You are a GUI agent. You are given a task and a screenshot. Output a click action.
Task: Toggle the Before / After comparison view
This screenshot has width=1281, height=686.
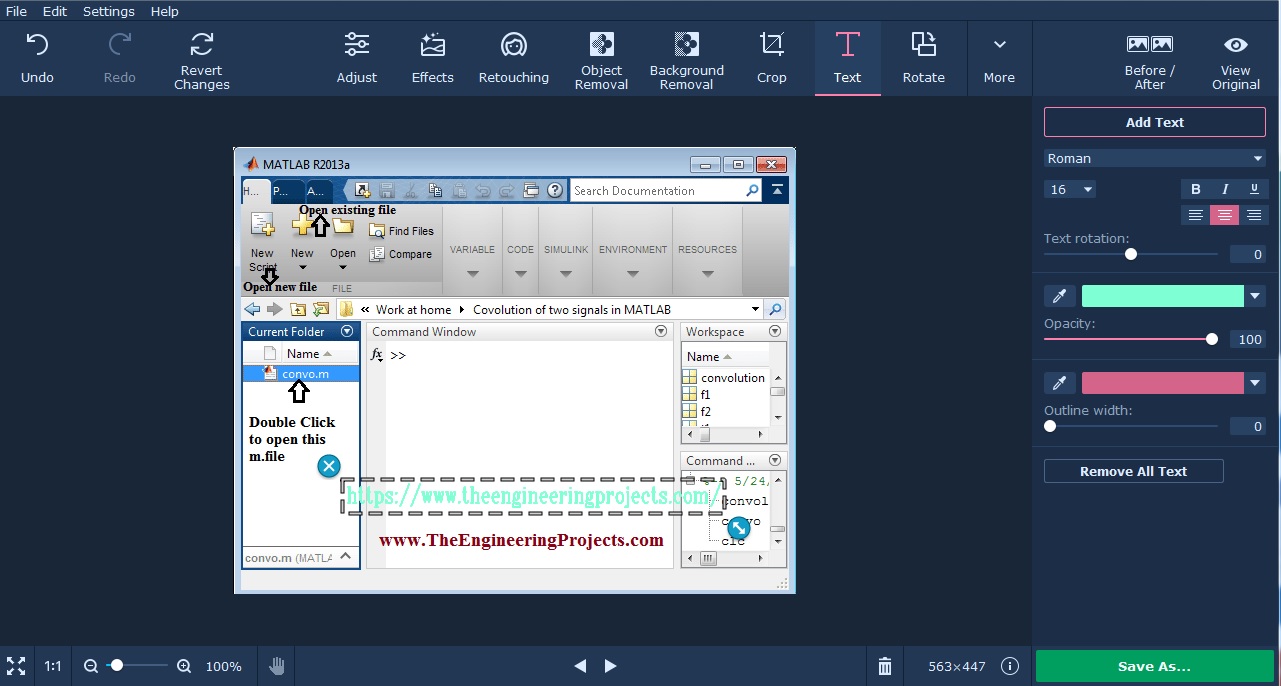pyautogui.click(x=1150, y=59)
